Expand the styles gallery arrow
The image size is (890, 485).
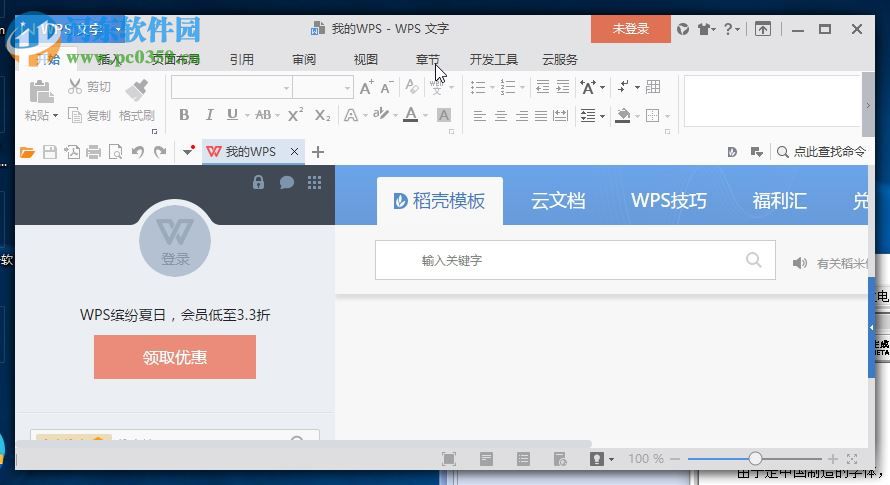(868, 105)
